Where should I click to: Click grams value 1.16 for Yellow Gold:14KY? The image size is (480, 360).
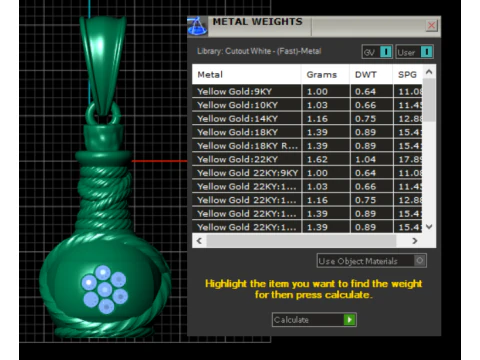point(317,119)
